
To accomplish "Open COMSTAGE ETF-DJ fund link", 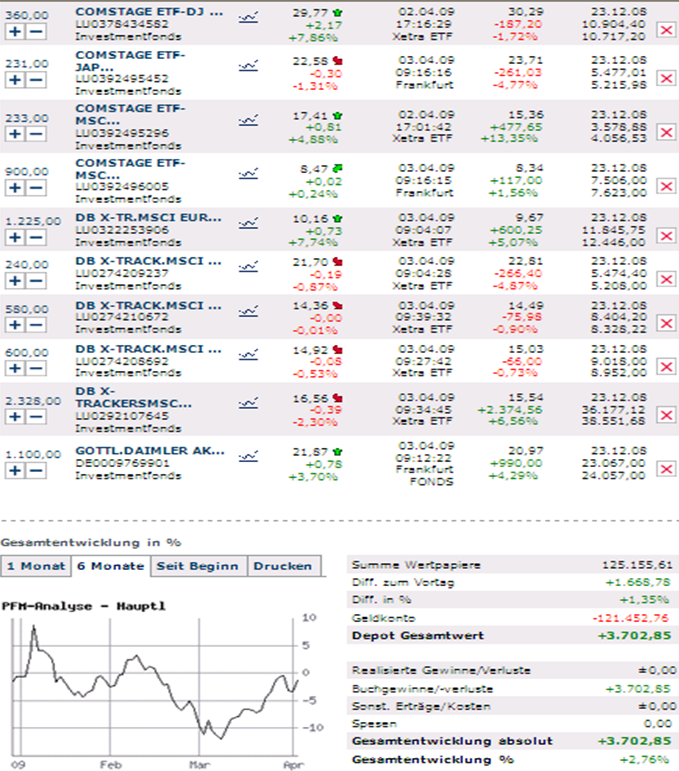I will 149,11.
